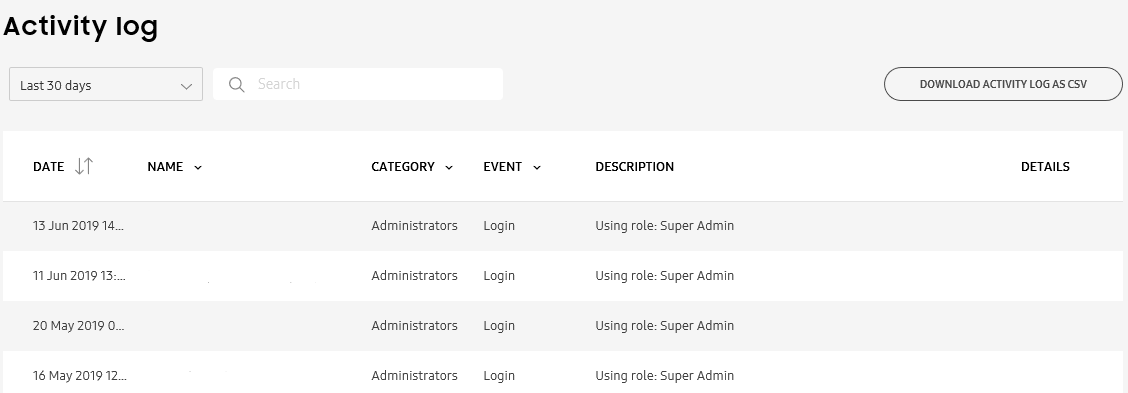Click the Activity log page heading

click(x=81, y=27)
